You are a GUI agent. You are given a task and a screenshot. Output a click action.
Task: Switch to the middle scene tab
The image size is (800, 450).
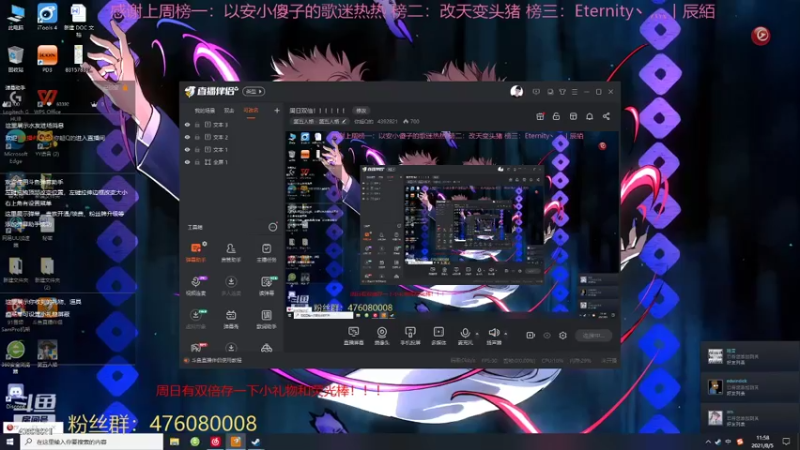pos(229,110)
